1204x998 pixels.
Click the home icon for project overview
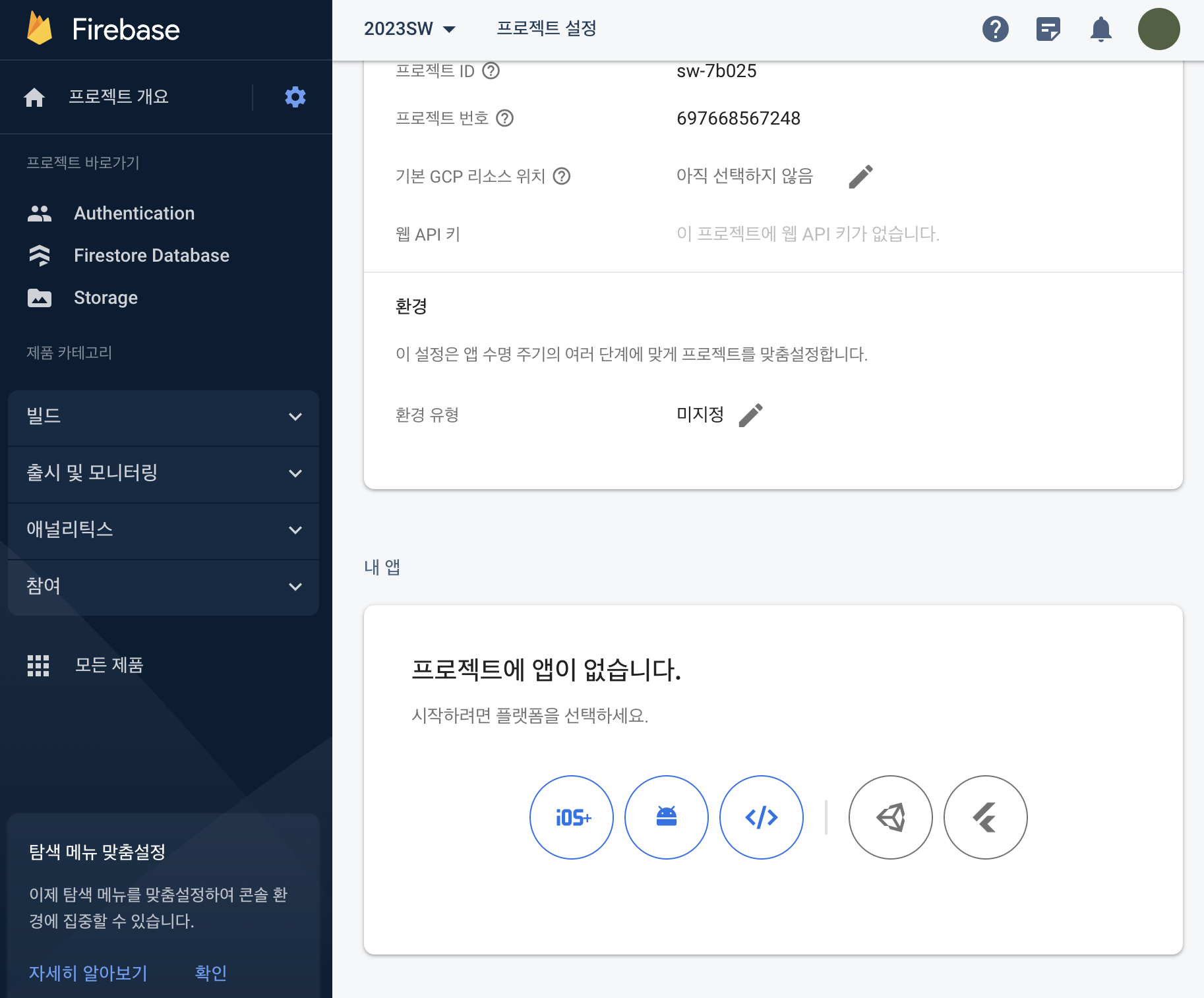34,98
